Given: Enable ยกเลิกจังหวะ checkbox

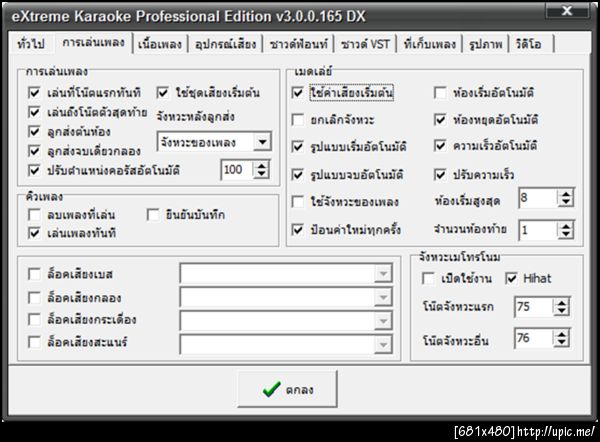Looking at the screenshot, I should [x=297, y=120].
